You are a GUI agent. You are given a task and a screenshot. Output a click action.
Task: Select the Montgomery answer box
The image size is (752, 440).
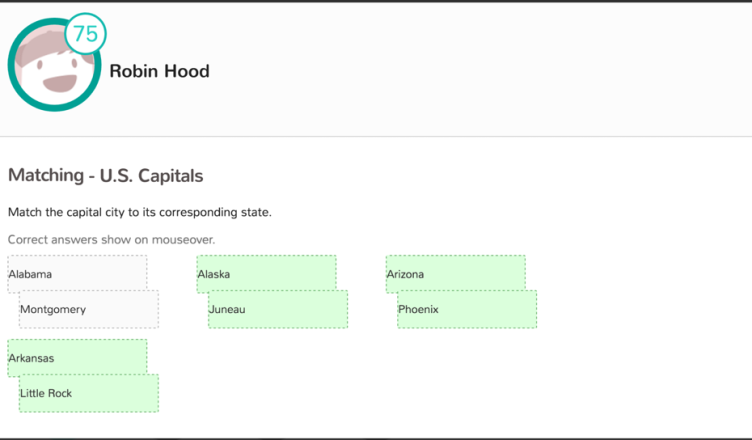point(89,309)
